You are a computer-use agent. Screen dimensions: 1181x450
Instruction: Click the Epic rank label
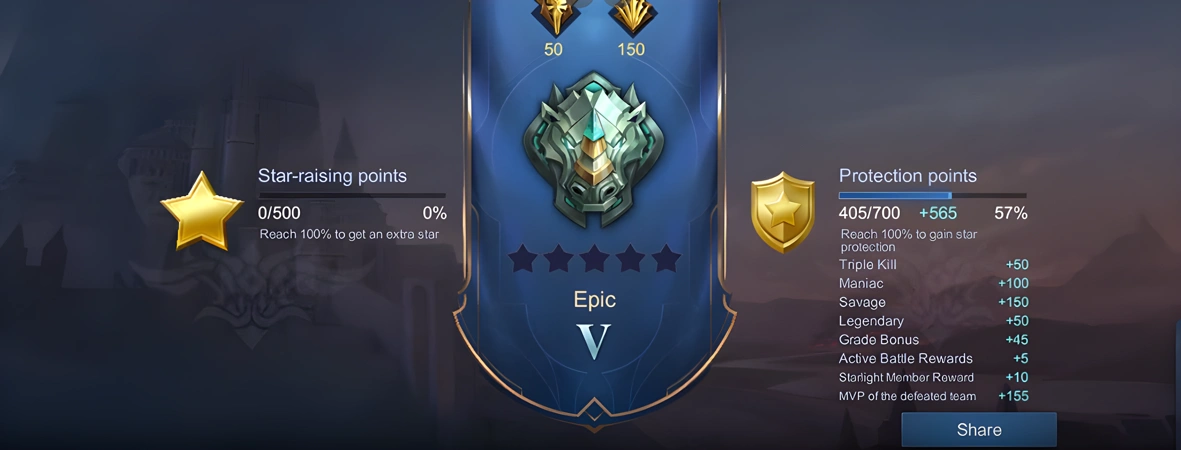coord(594,300)
